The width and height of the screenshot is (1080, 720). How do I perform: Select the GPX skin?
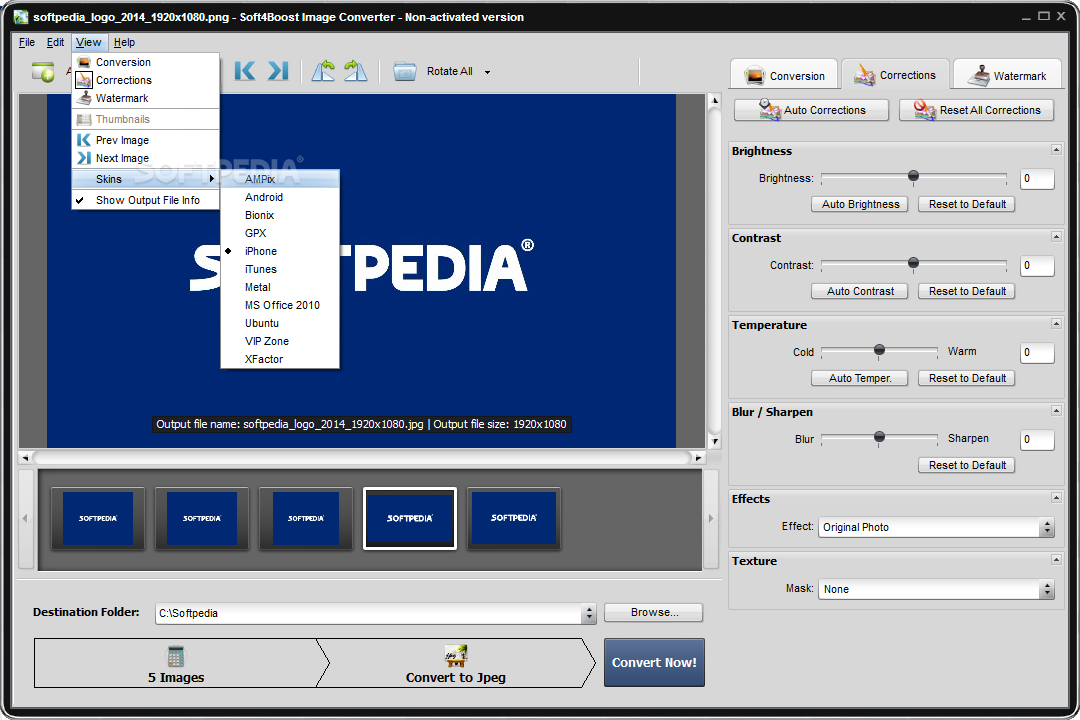[280, 233]
